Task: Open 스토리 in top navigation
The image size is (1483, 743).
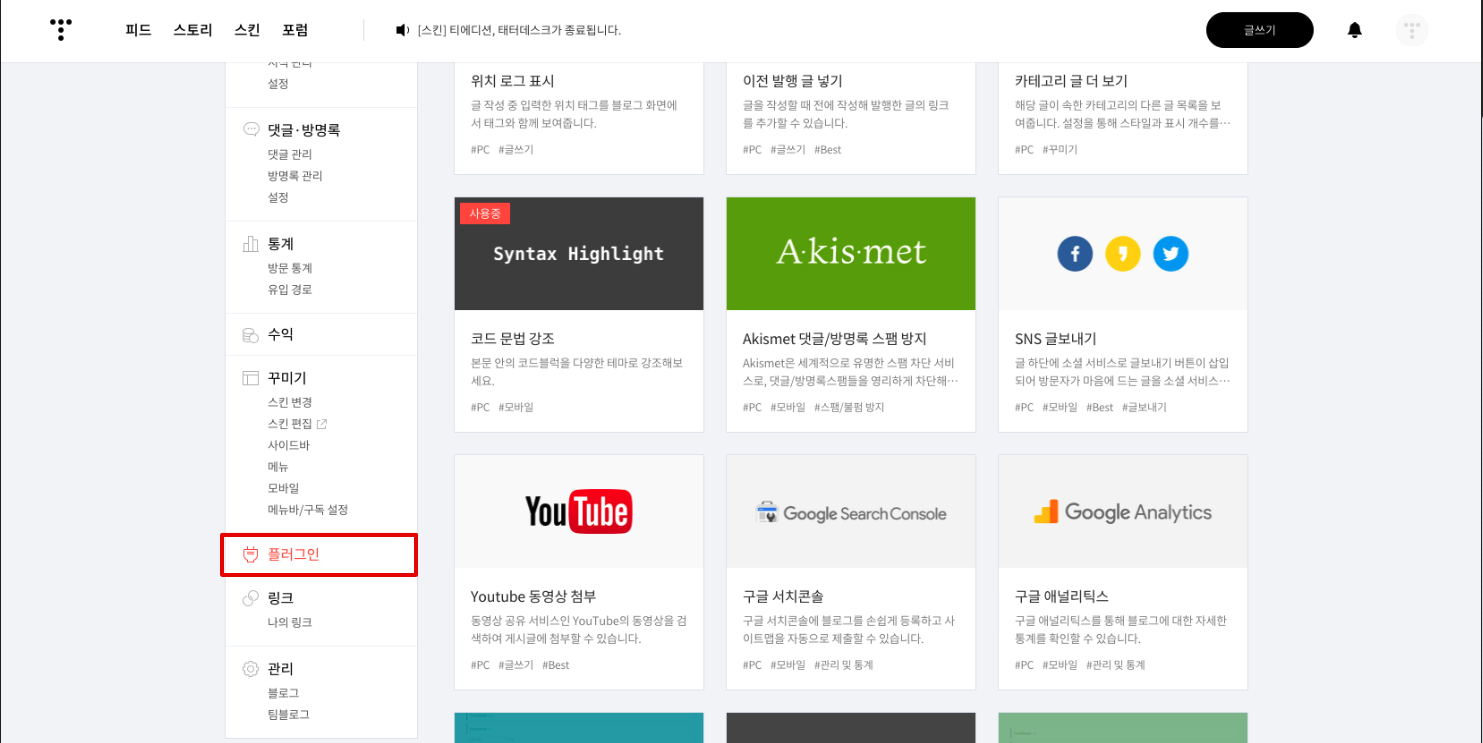Action: [193, 30]
